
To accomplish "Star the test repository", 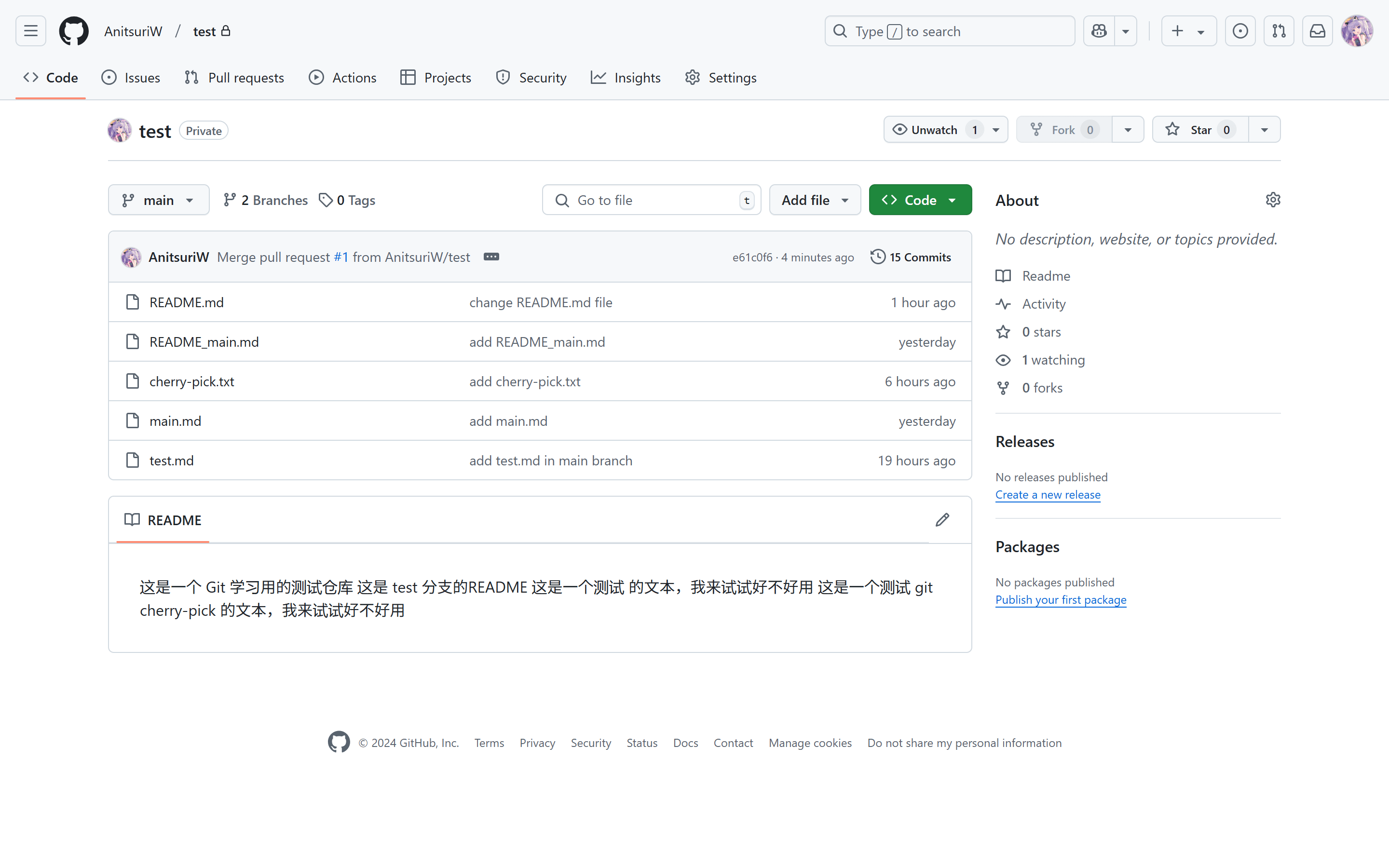I will [x=1200, y=130].
